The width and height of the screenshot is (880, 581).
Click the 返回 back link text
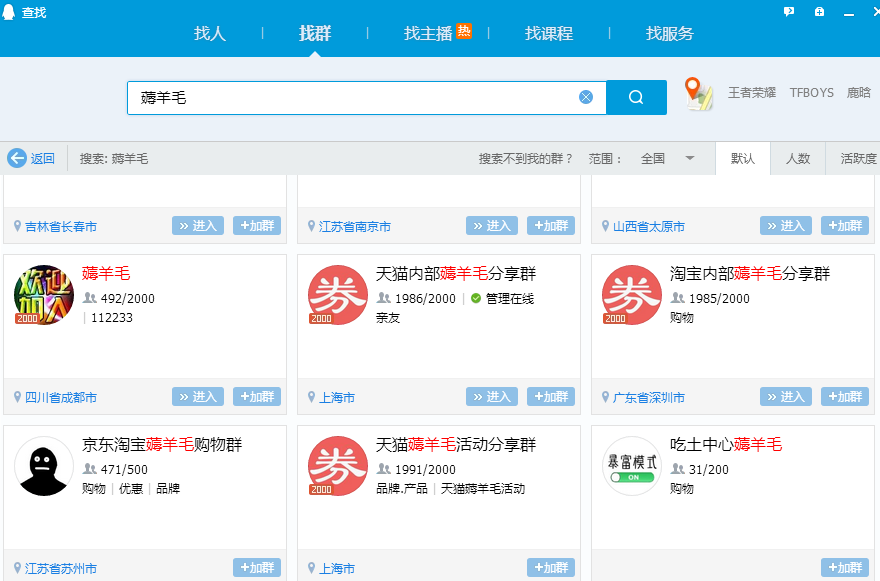43,159
